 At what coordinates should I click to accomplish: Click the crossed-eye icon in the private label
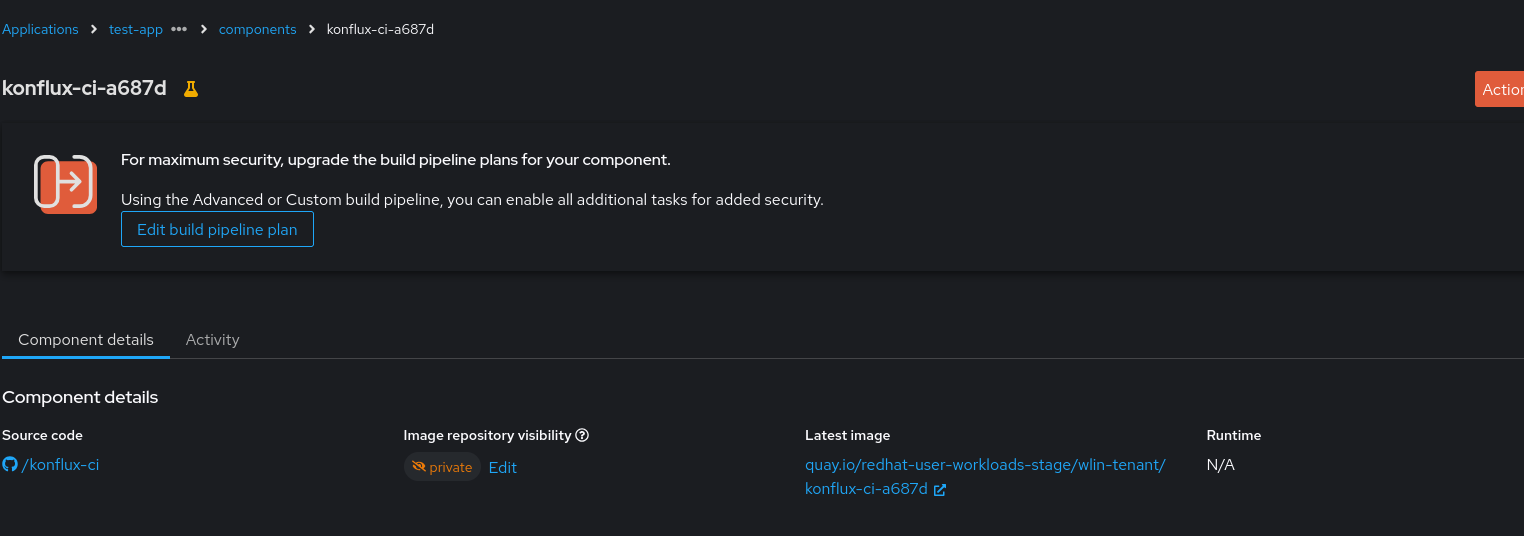(x=419, y=467)
